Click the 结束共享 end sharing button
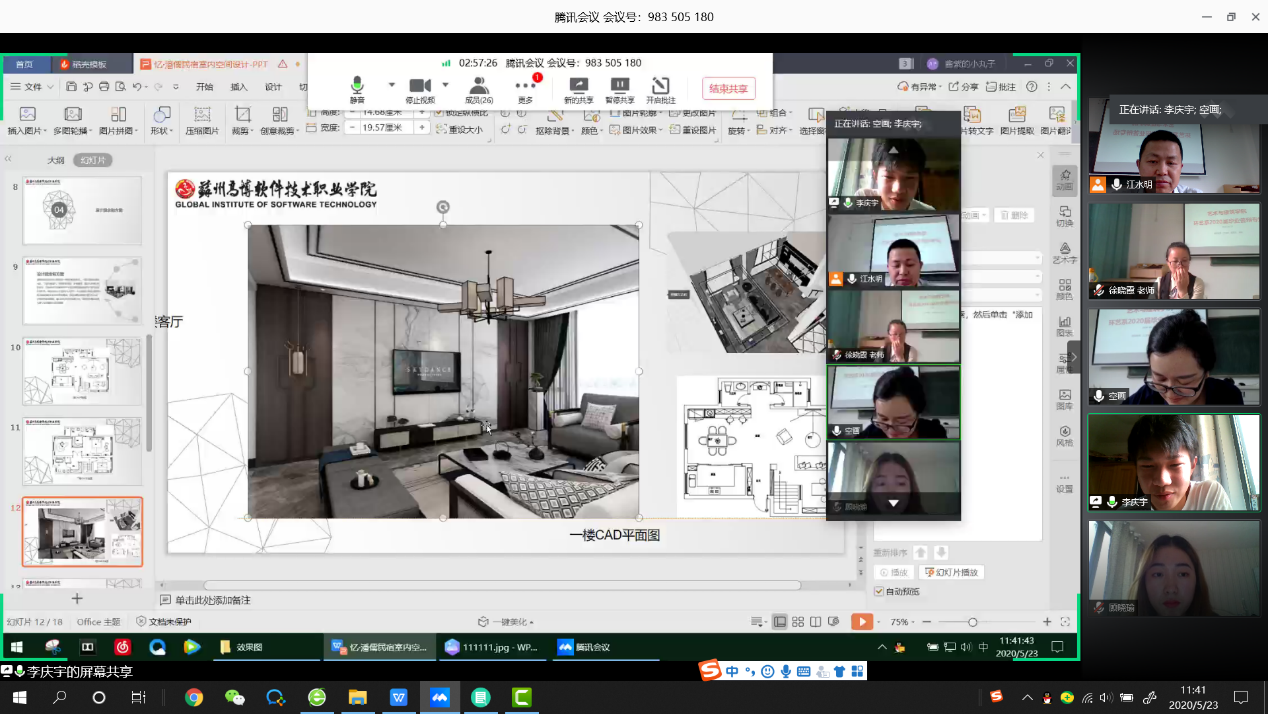This screenshot has height=714, width=1268. coord(728,89)
